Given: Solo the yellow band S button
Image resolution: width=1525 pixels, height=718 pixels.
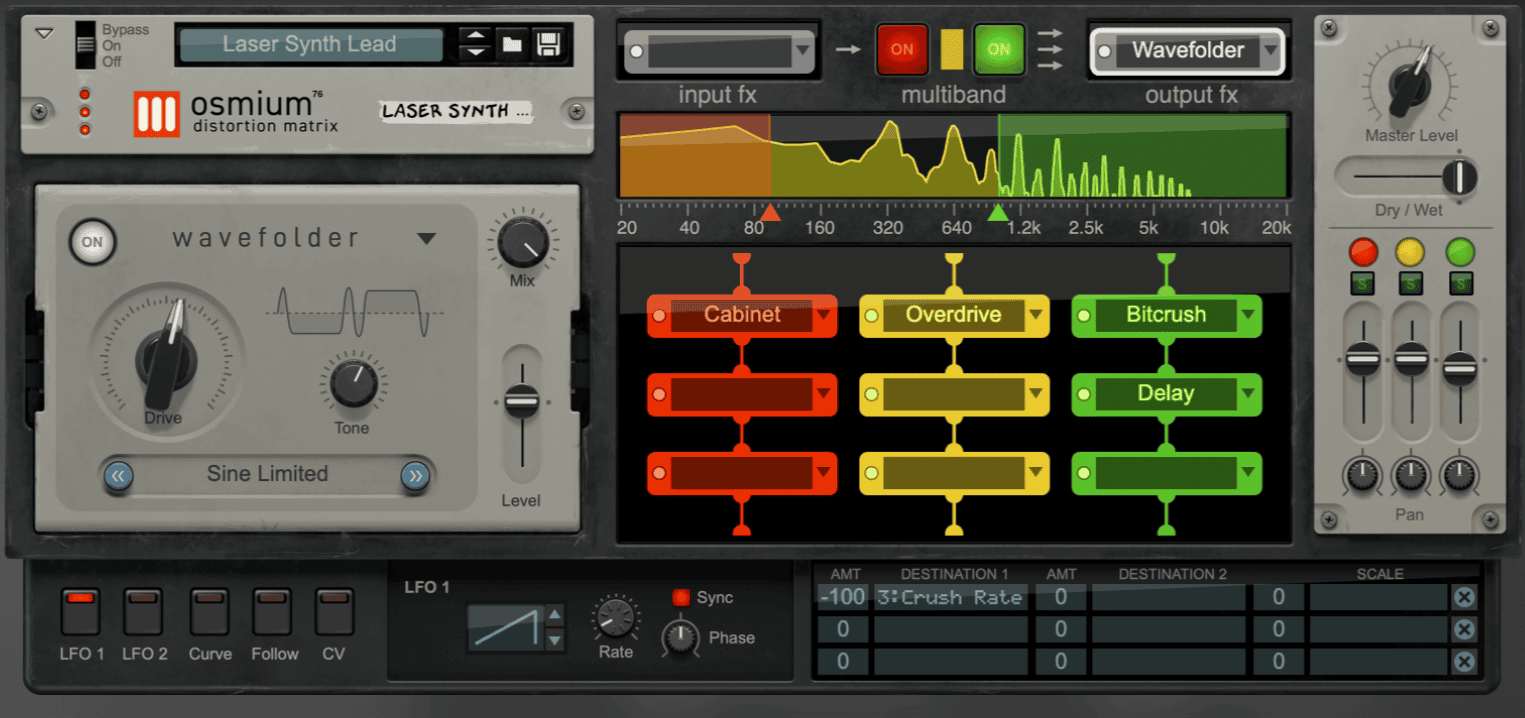Looking at the screenshot, I should point(1410,284).
